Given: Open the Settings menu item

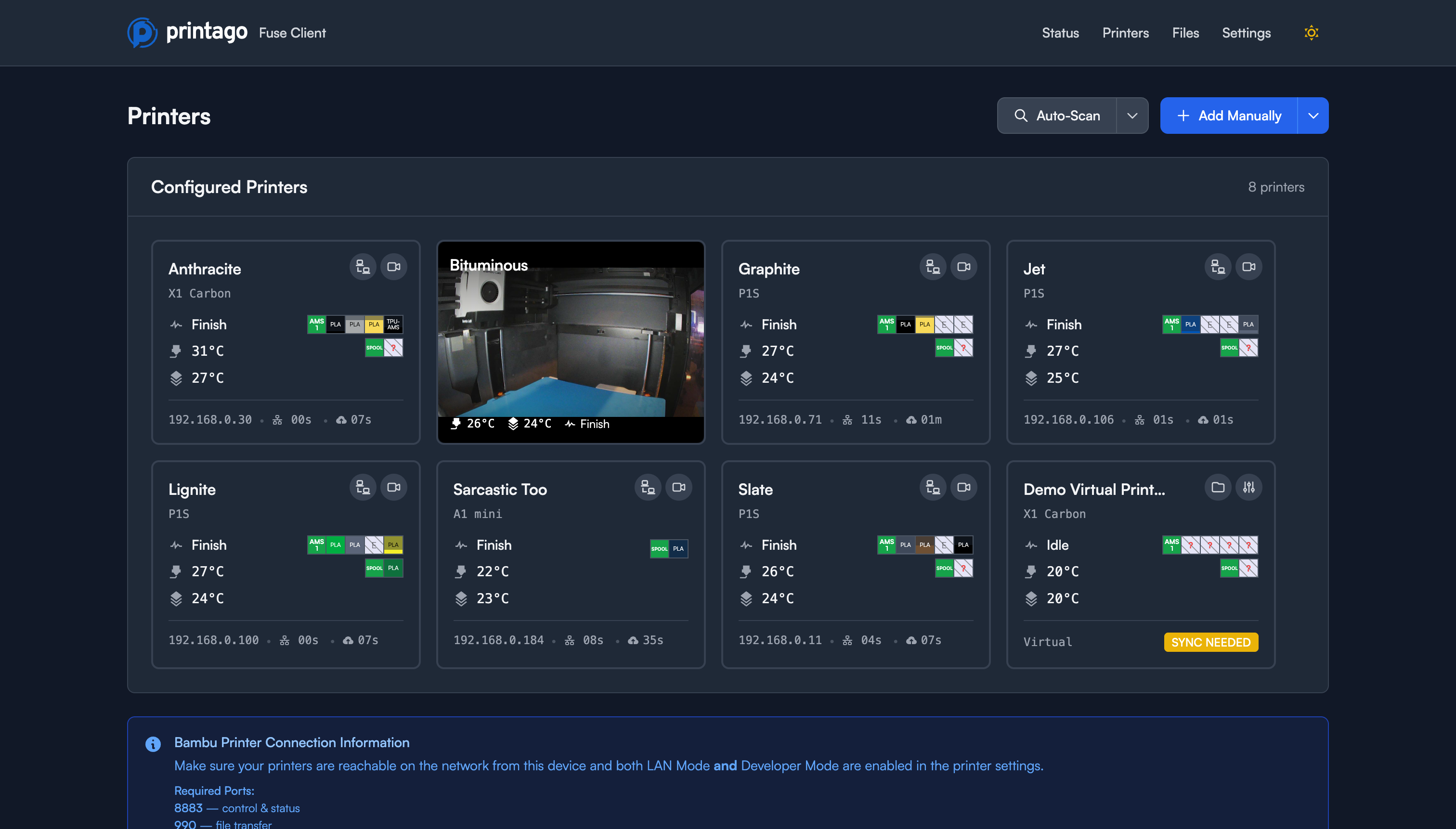Looking at the screenshot, I should (x=1246, y=33).
